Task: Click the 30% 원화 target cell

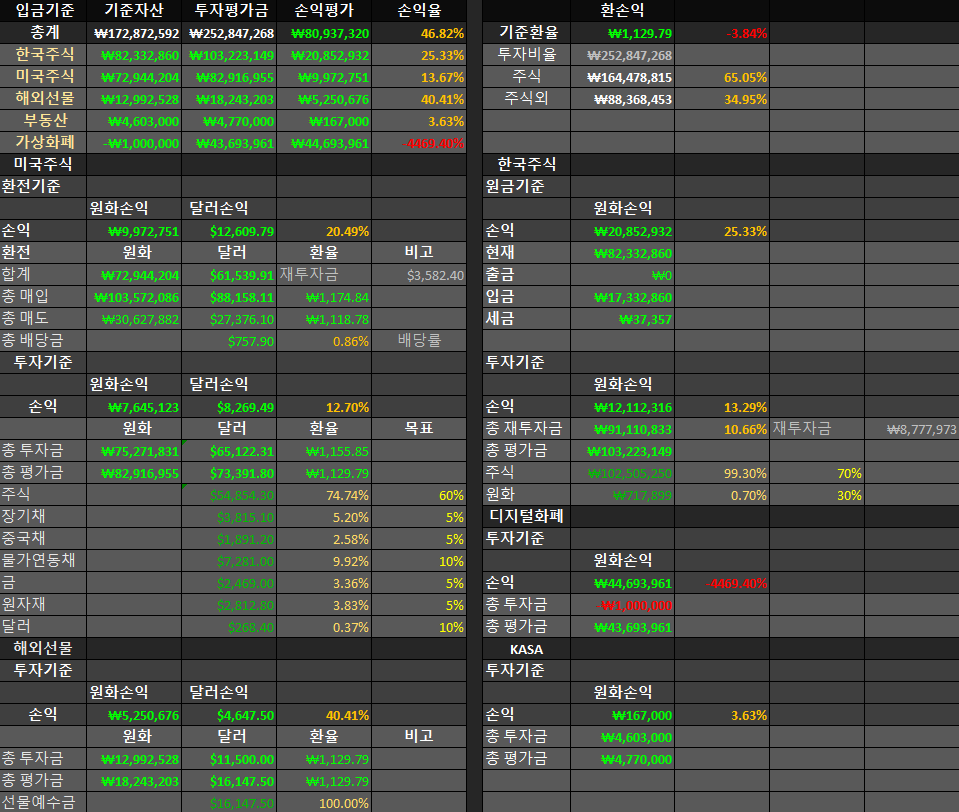Action: pos(817,495)
